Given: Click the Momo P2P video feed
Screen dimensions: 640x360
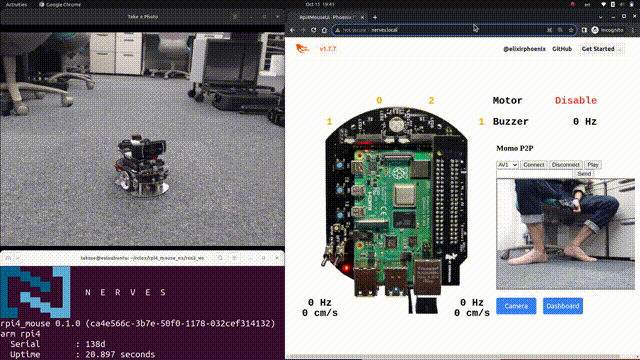Looking at the screenshot, I should click(x=565, y=234).
